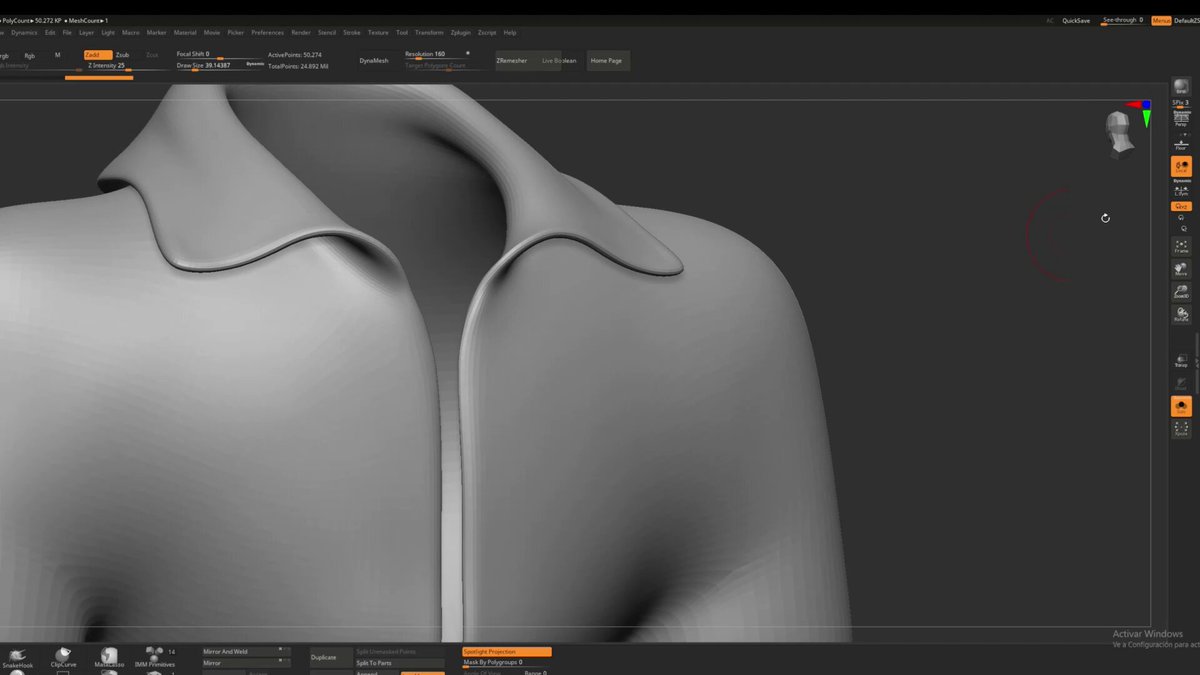Select the Rotate view icon
This screenshot has width=1200, height=675.
1181,315
